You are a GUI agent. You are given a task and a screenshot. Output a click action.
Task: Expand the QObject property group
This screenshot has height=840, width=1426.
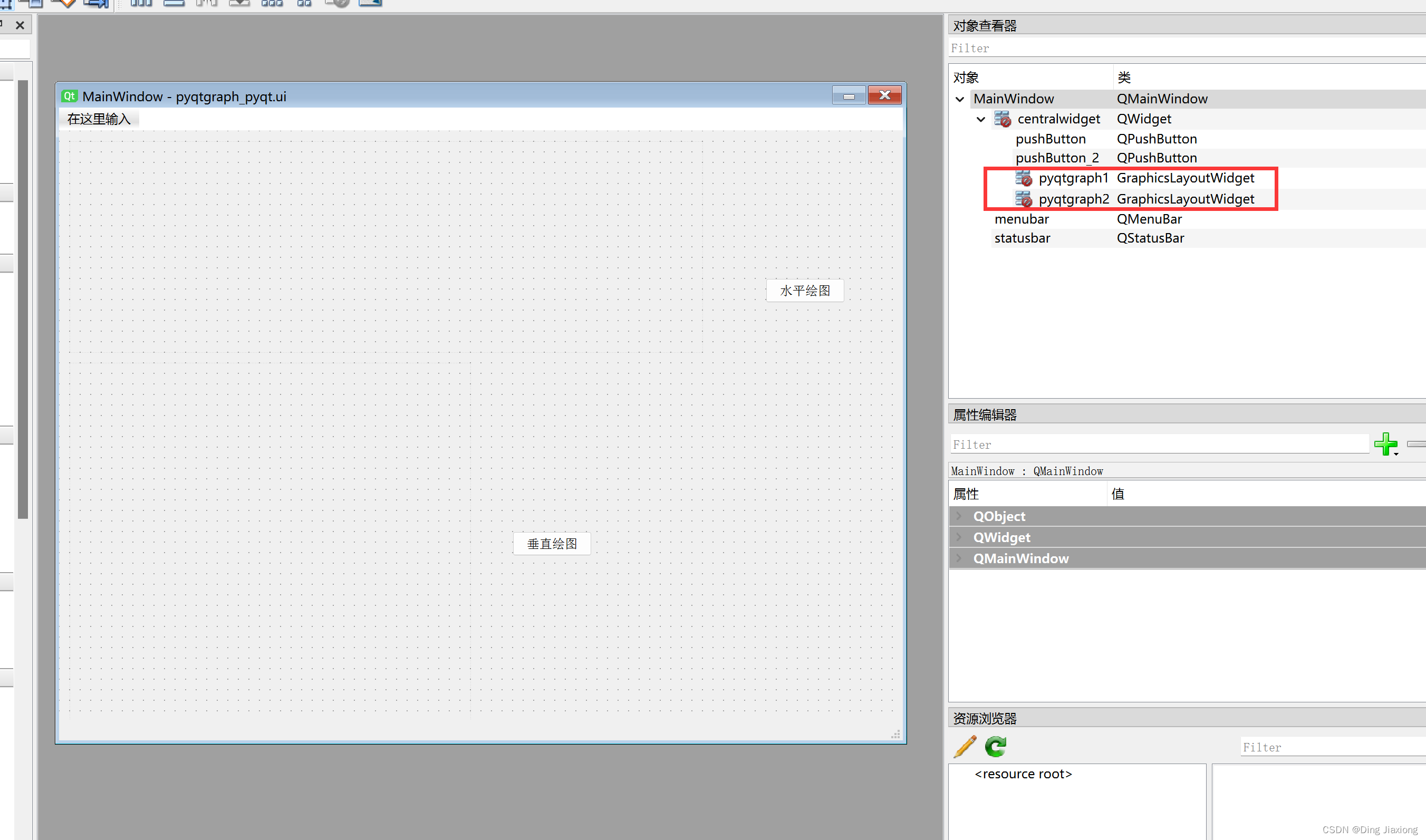[x=959, y=516]
